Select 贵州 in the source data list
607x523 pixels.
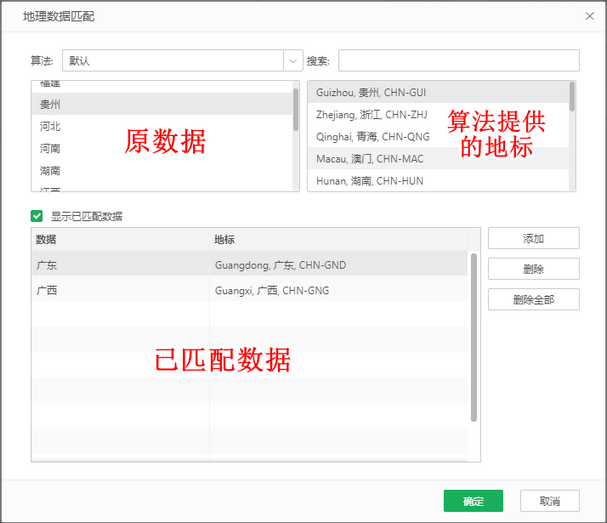tap(162, 104)
